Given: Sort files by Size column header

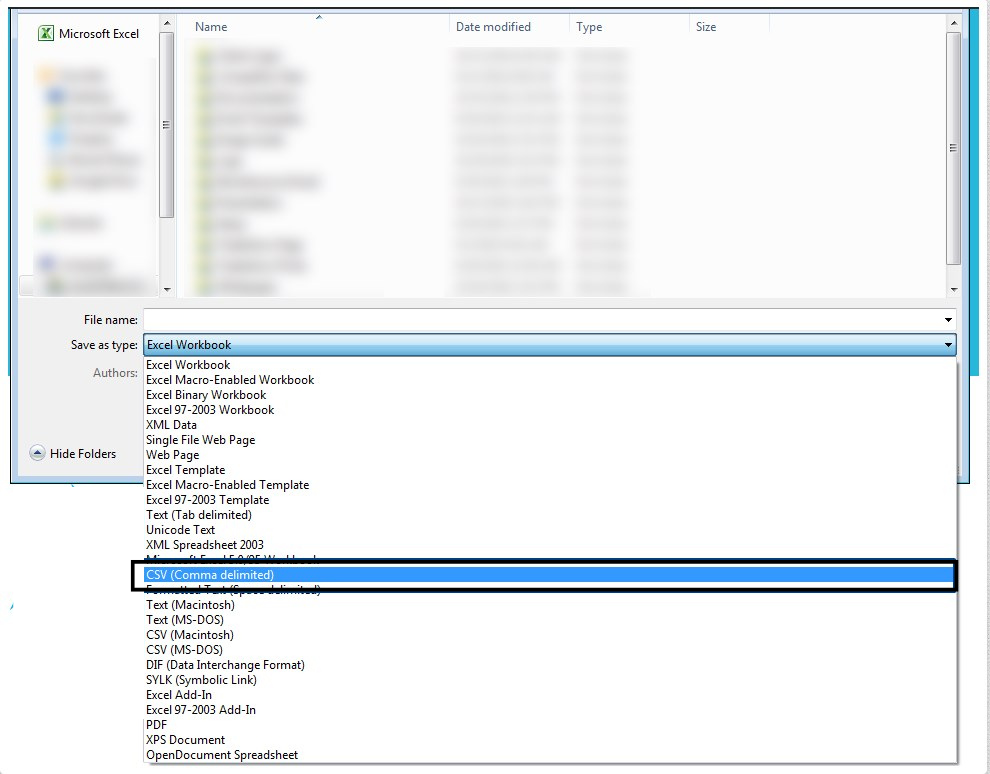Looking at the screenshot, I should coord(706,27).
